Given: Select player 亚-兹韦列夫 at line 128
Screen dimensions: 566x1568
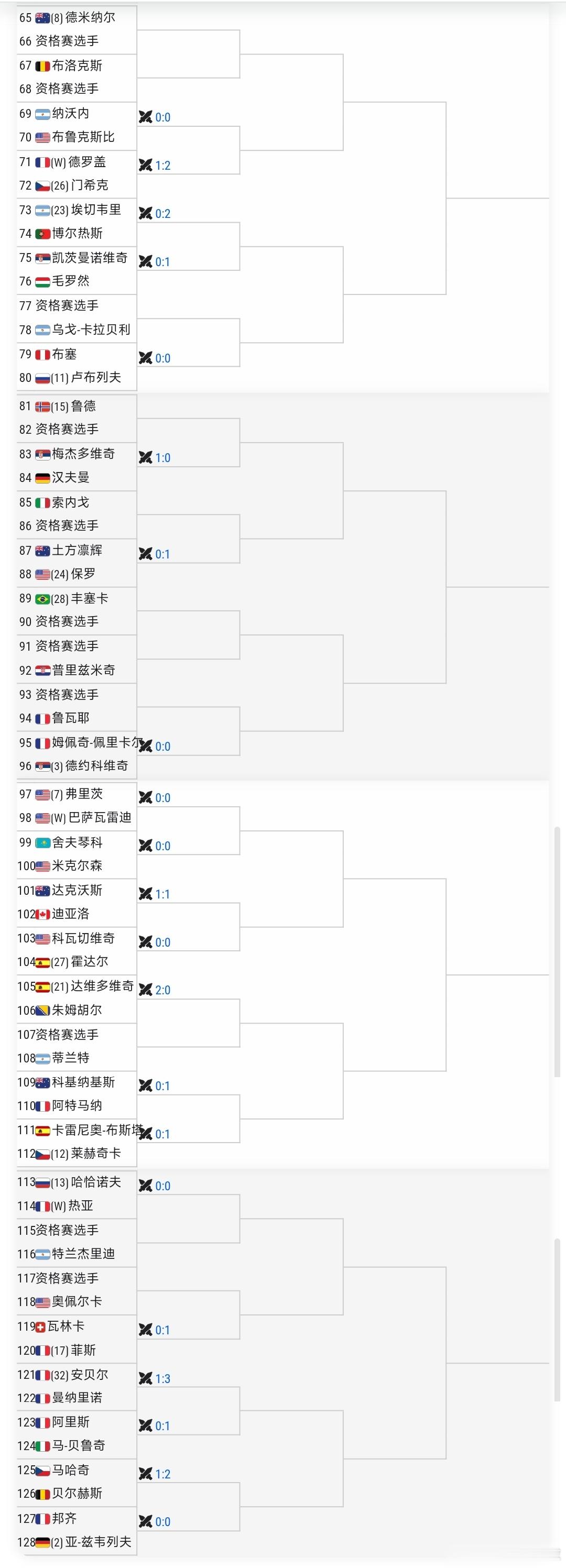Looking at the screenshot, I should (x=100, y=1542).
